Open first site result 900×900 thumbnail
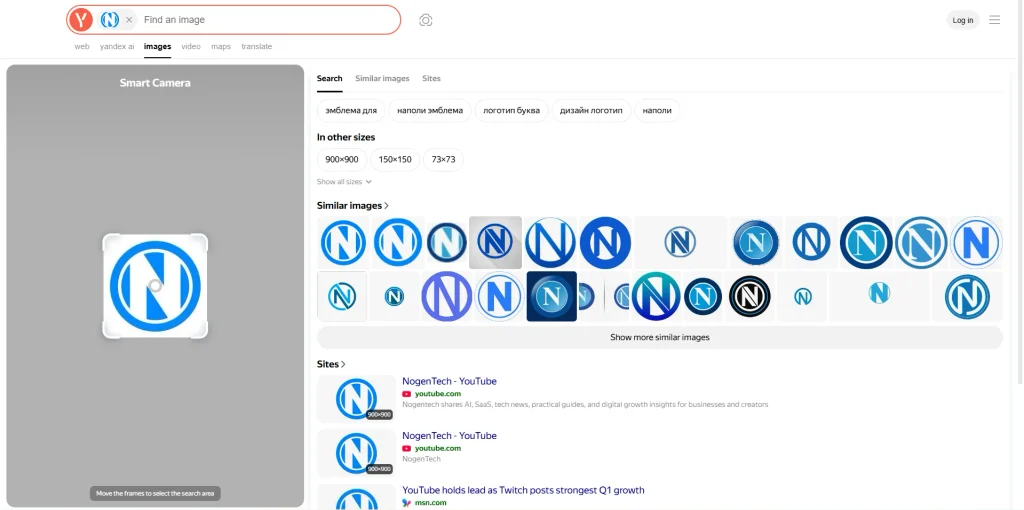The height and width of the screenshot is (510, 1024). click(x=357, y=398)
